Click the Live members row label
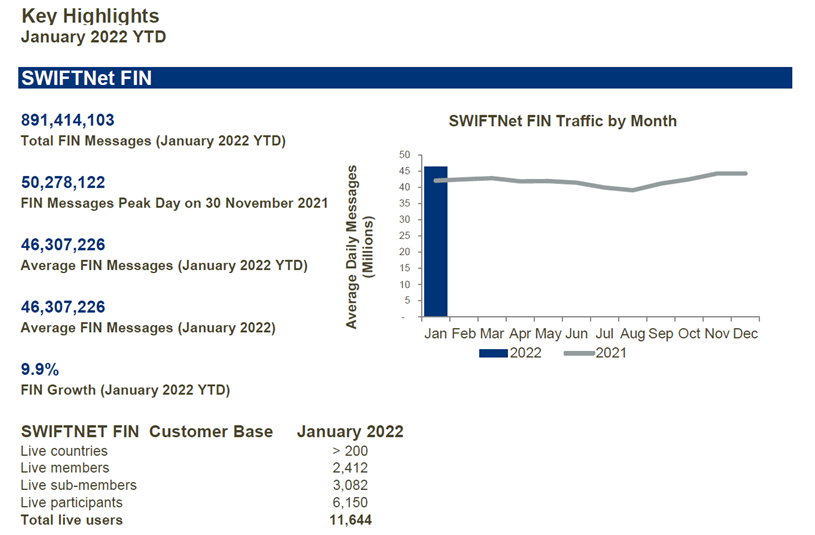 click(x=65, y=468)
